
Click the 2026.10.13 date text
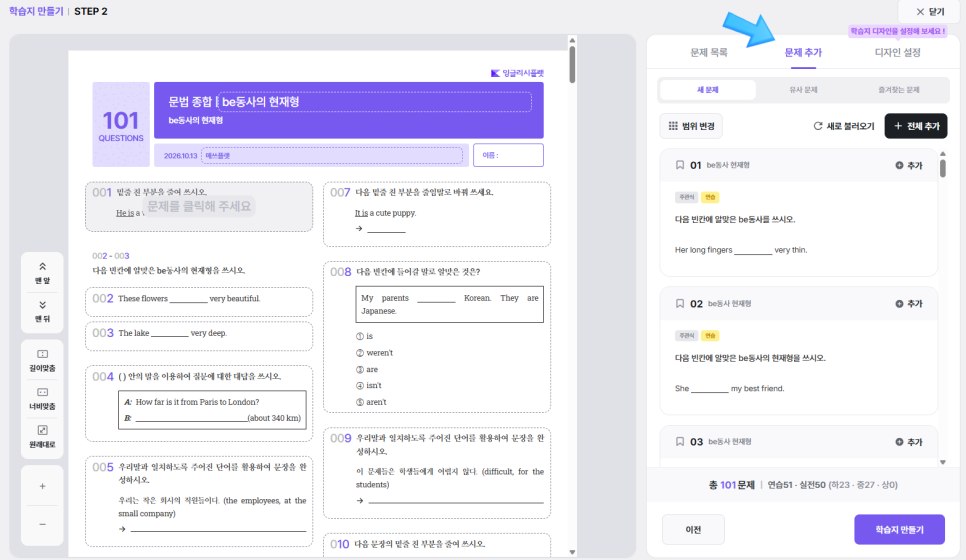(x=181, y=156)
